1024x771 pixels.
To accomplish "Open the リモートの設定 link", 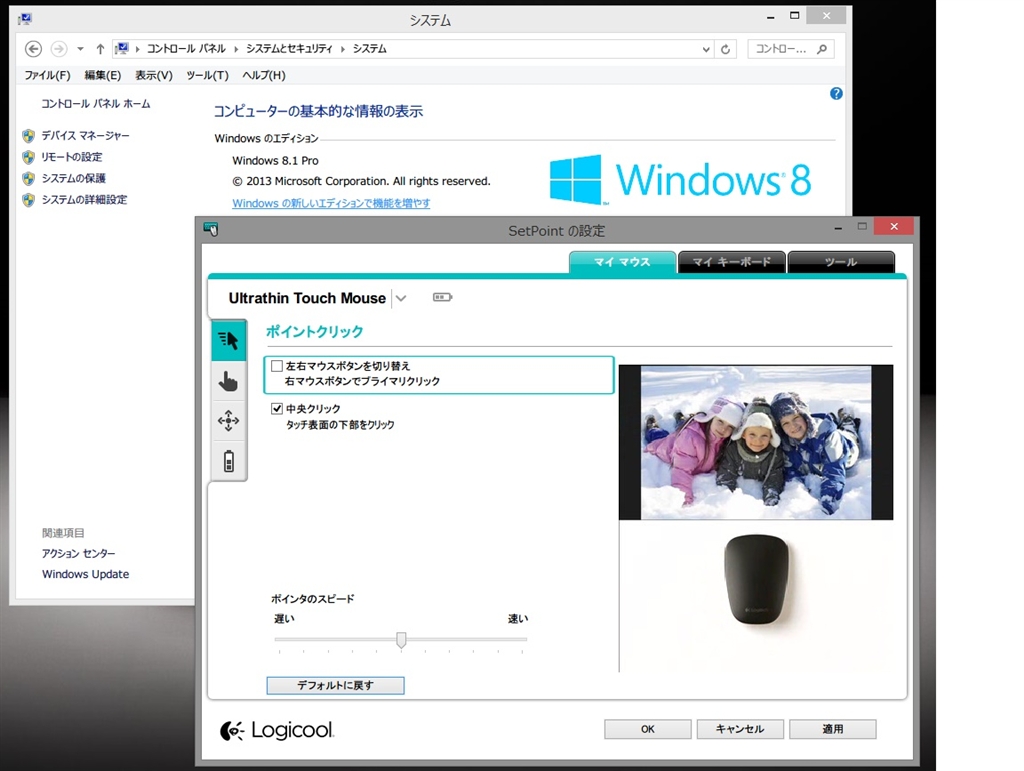I will coord(72,157).
